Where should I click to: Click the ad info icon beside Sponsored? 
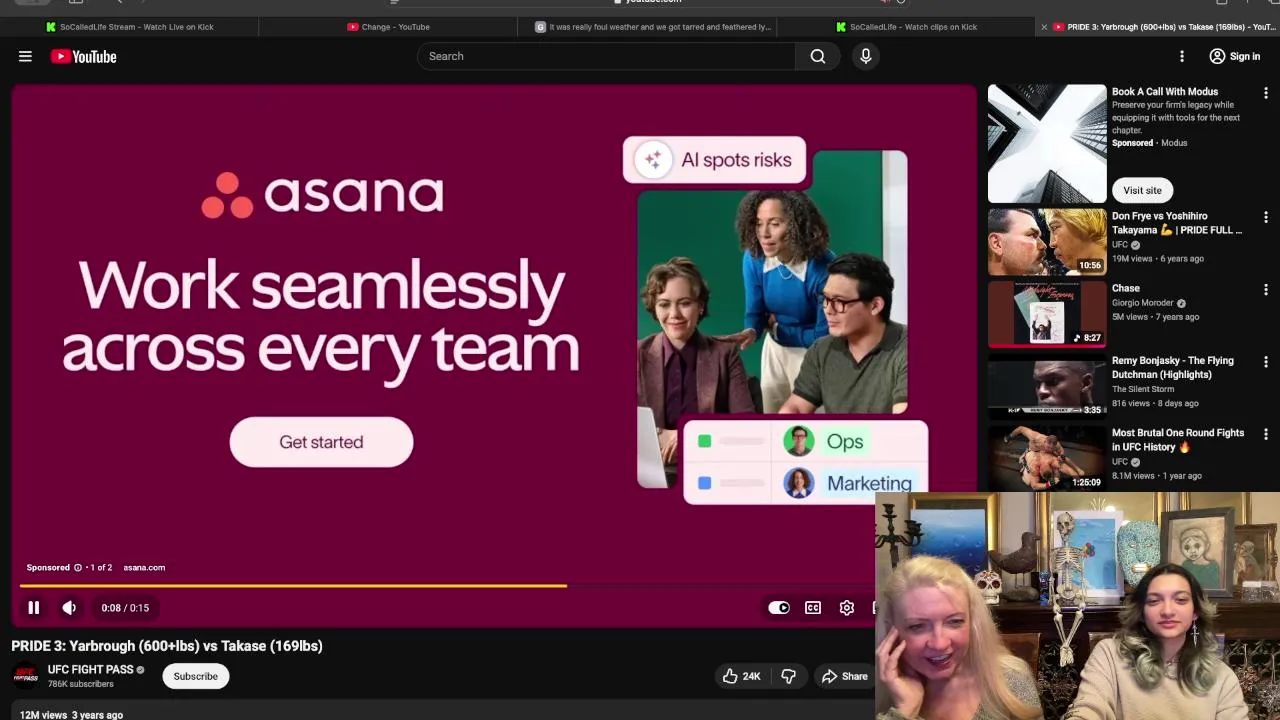[x=78, y=568]
